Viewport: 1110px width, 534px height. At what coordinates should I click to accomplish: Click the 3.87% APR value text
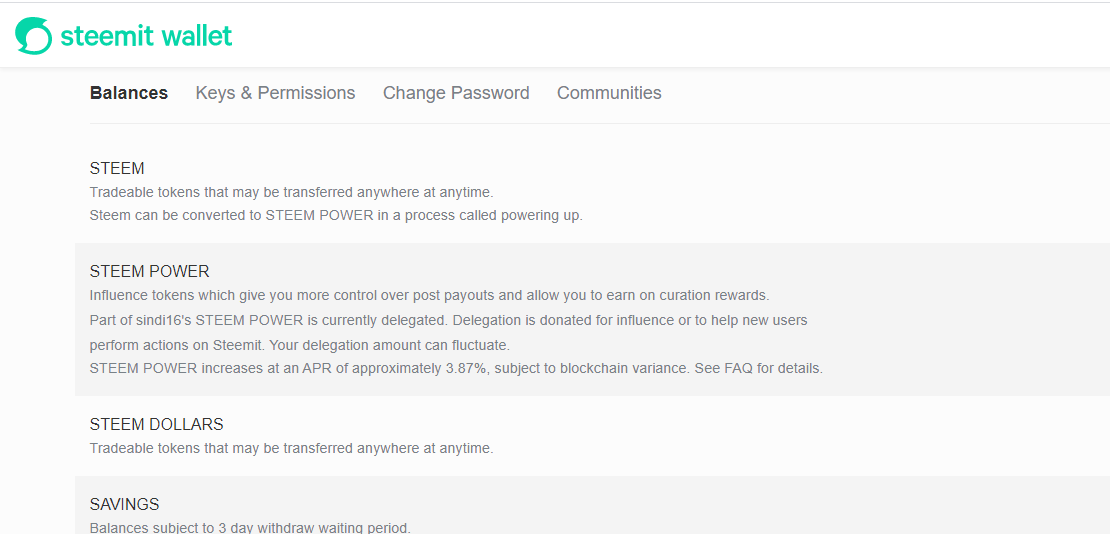click(467, 368)
